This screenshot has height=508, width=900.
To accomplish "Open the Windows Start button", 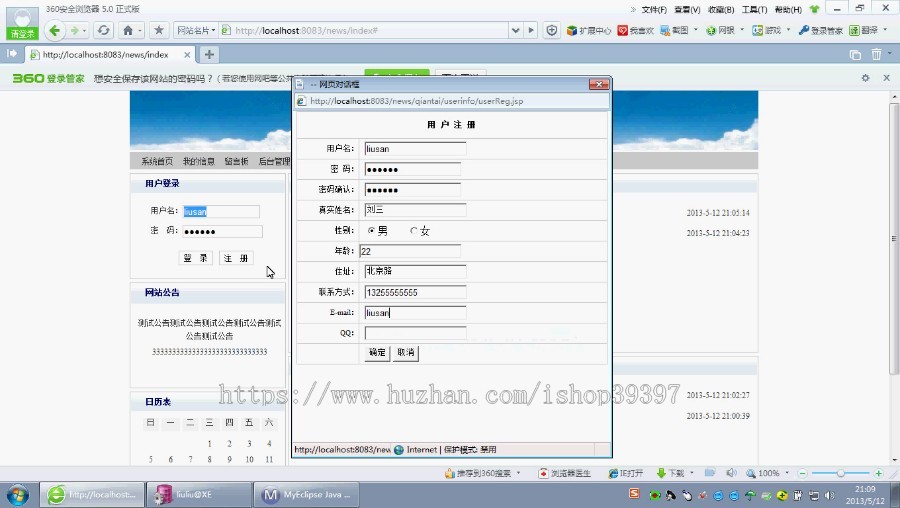I will (x=18, y=495).
